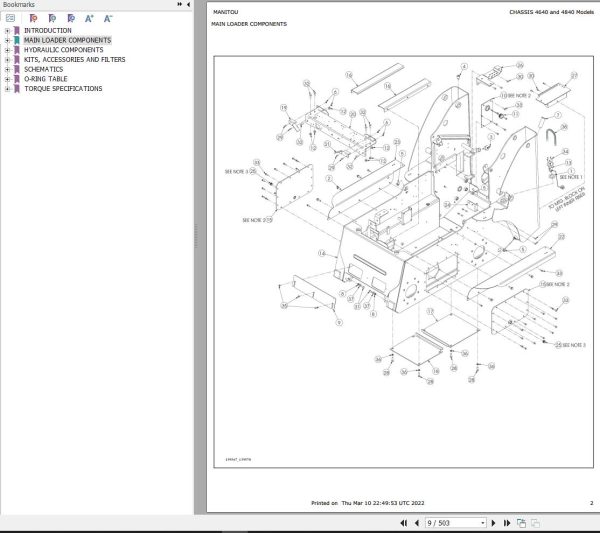Collapse the Bookmarks panel with the left arrow
The width and height of the screenshot is (600, 533).
point(188,4)
